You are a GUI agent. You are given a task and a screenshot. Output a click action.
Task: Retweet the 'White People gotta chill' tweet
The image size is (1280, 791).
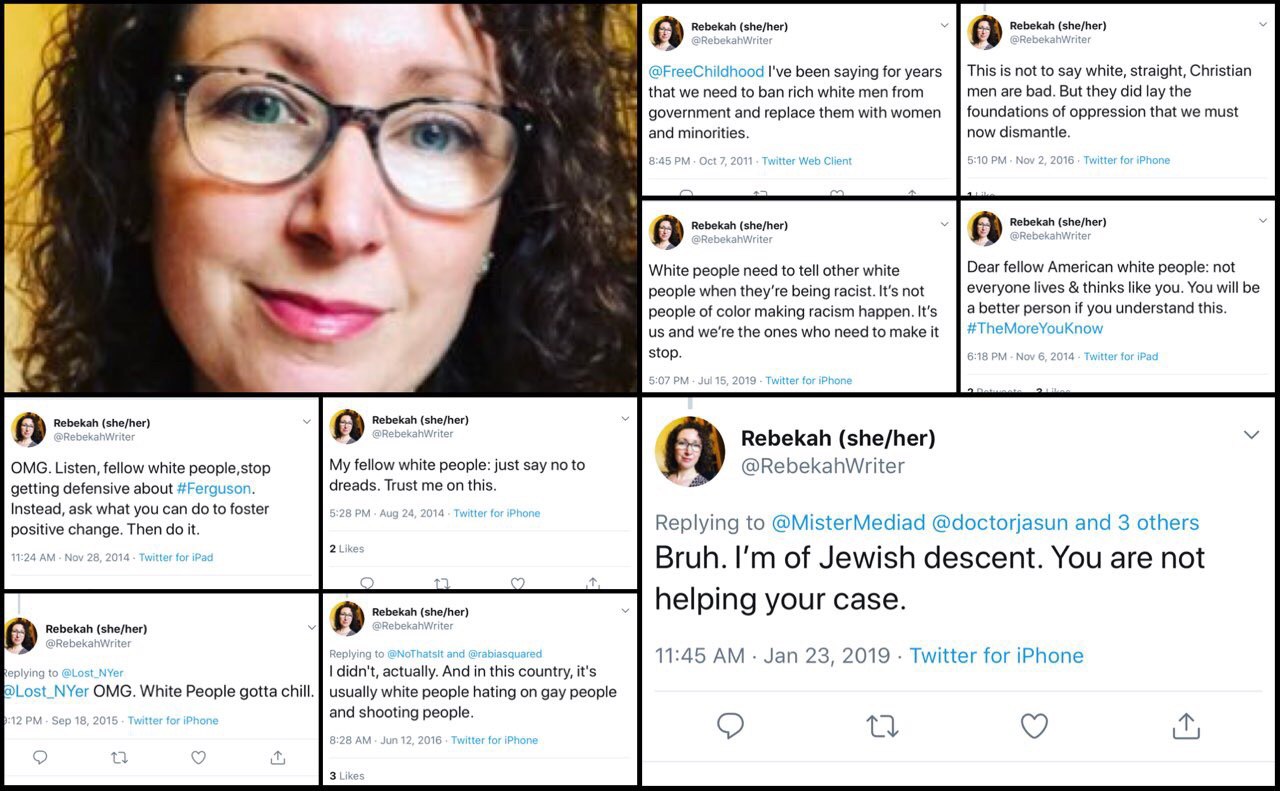click(119, 758)
